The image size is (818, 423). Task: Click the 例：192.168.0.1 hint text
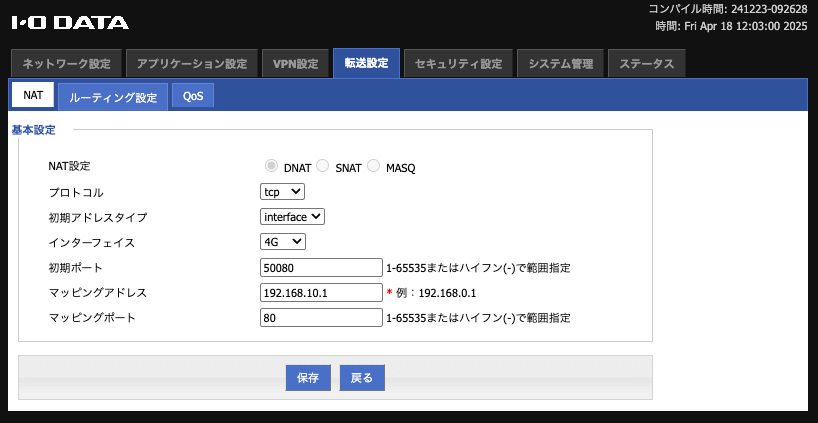[x=436, y=293]
